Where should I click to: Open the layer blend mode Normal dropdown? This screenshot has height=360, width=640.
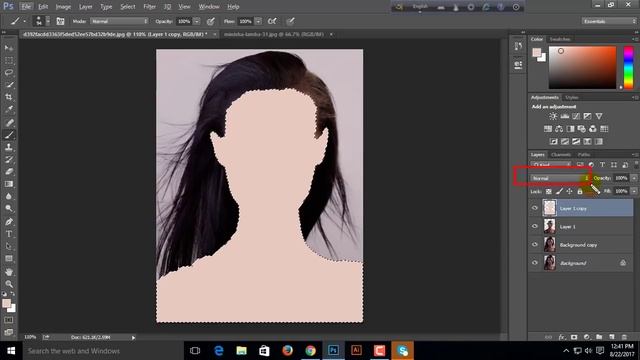click(560, 178)
